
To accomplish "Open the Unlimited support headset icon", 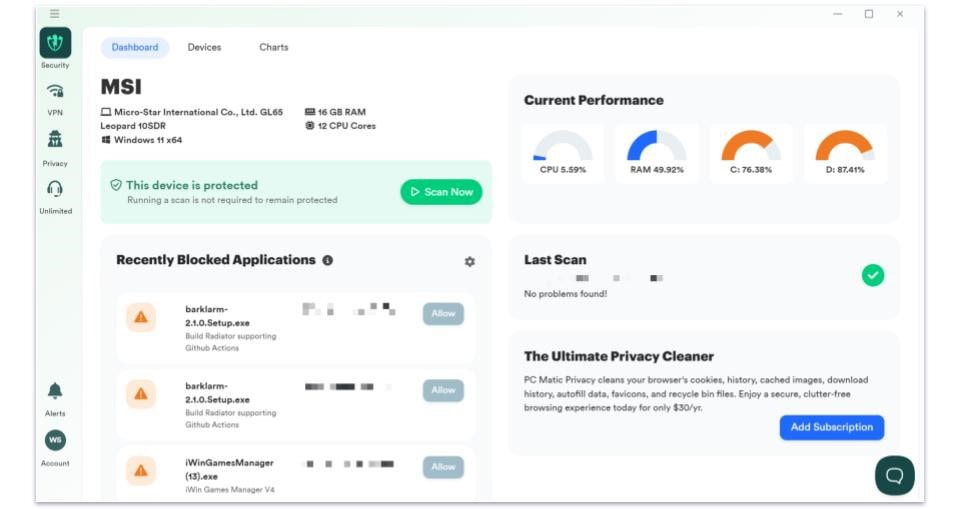I will point(55,189).
